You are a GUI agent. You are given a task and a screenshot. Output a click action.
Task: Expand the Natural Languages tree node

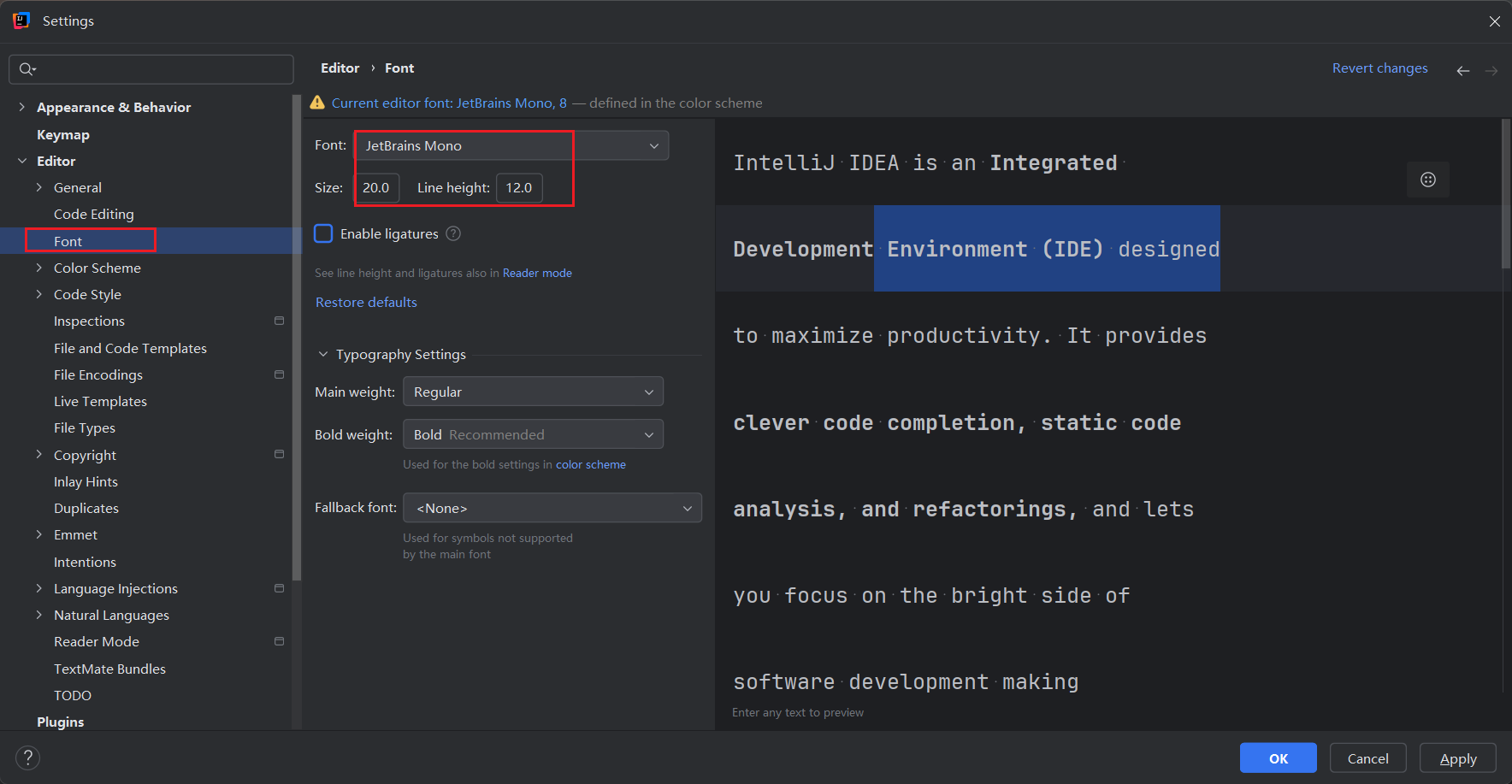tap(39, 615)
